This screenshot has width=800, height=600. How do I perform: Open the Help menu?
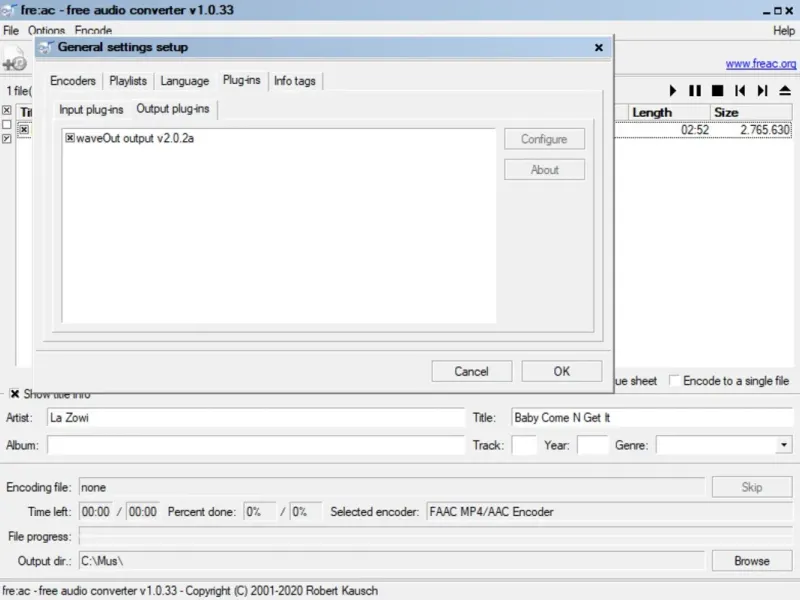coord(784,31)
